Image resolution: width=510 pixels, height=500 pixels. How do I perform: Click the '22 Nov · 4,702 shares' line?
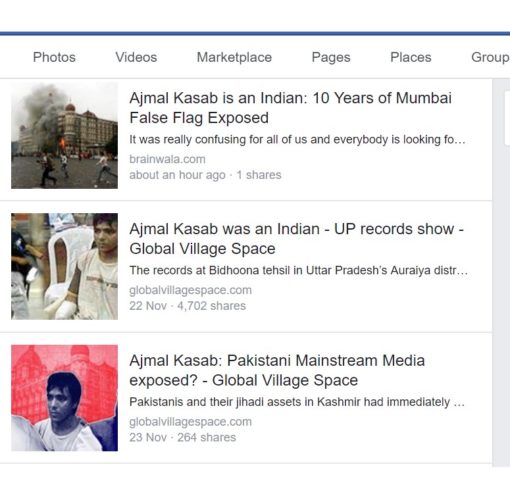pos(187,306)
